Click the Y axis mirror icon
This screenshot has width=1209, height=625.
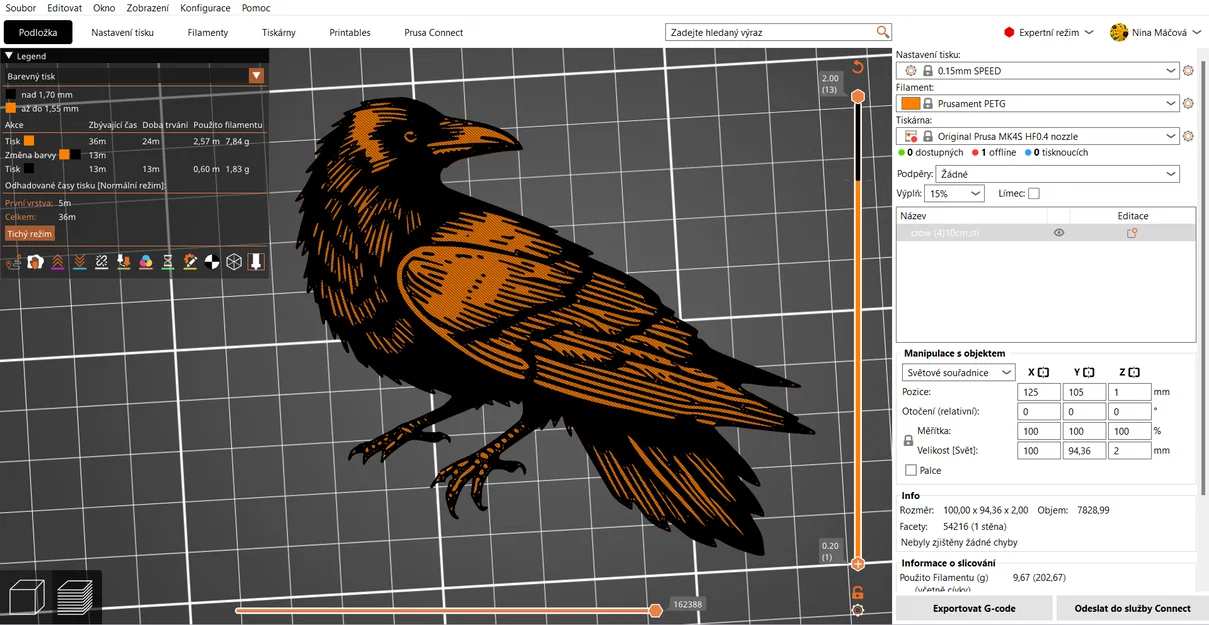1089,372
